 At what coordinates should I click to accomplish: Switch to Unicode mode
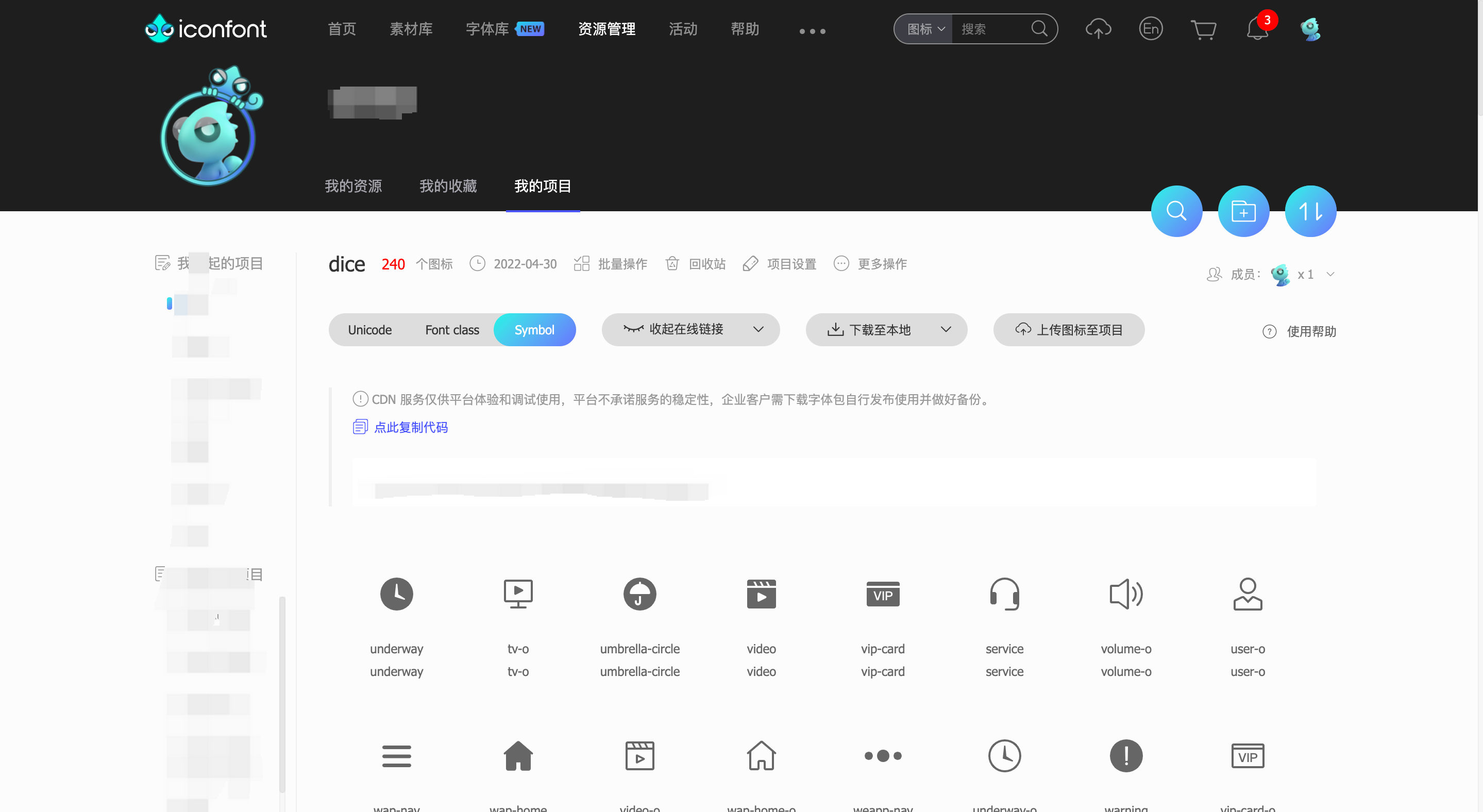[369, 330]
